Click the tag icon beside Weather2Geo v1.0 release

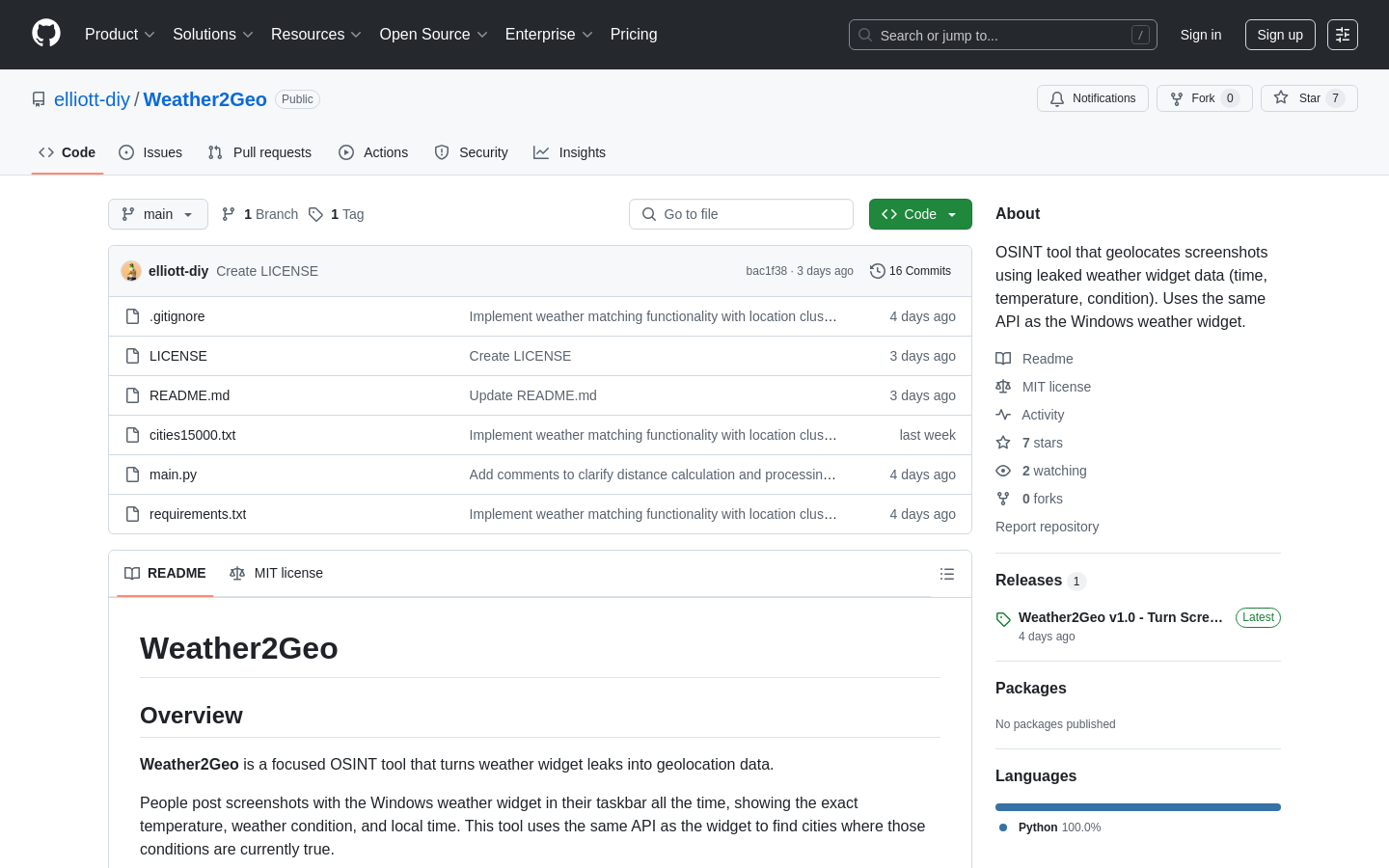[x=1003, y=619]
